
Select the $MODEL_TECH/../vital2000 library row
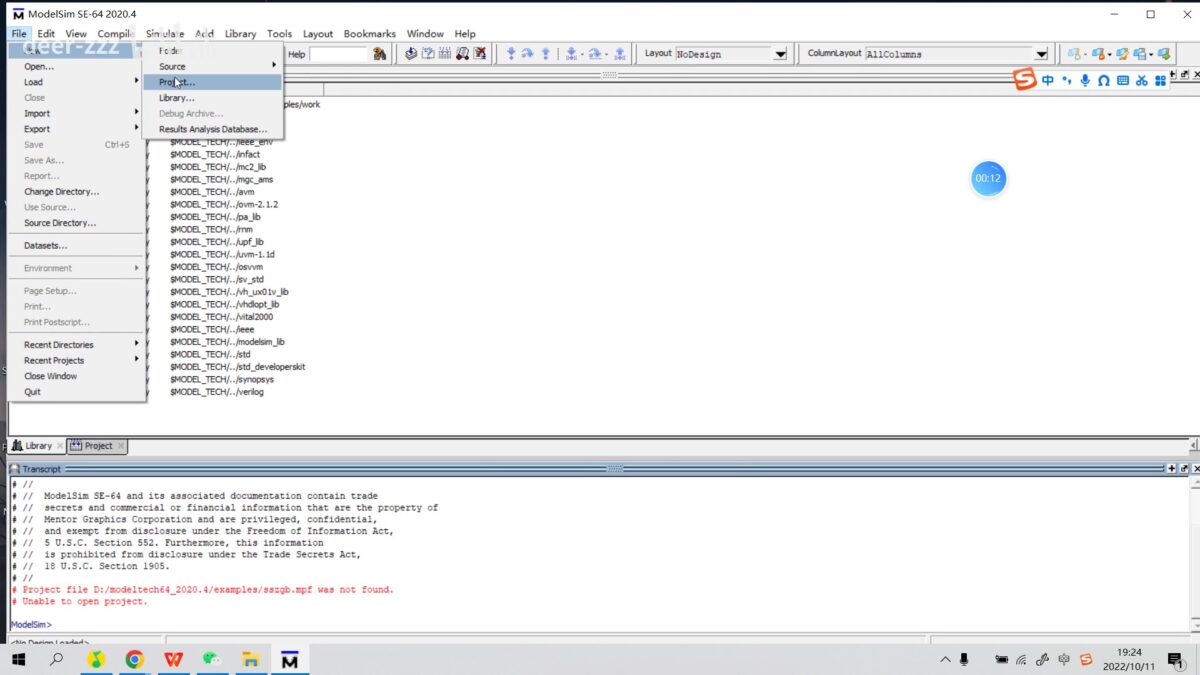[221, 317]
